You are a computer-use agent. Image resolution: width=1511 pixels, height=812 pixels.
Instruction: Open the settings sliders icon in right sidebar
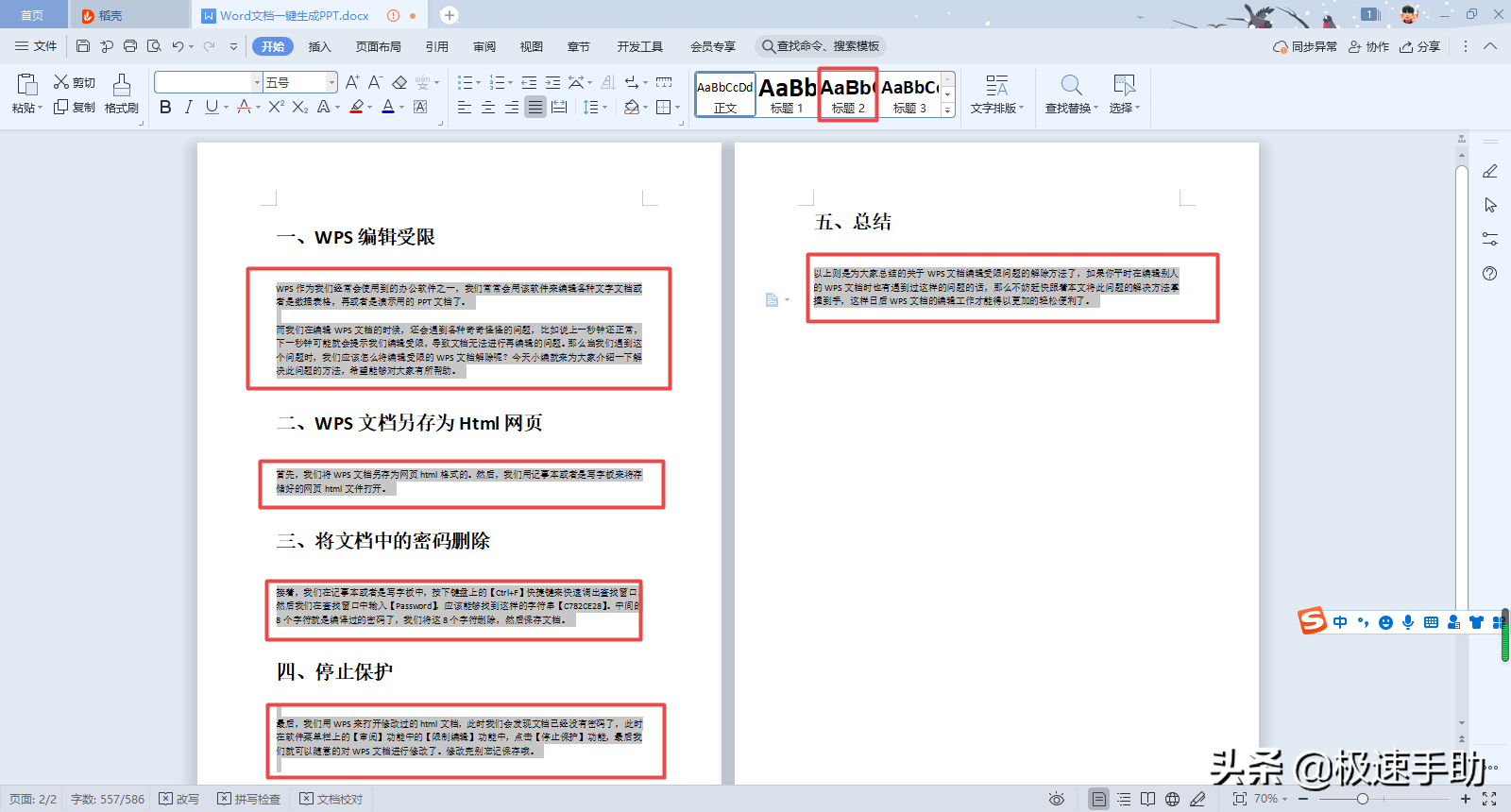pyautogui.click(x=1490, y=239)
